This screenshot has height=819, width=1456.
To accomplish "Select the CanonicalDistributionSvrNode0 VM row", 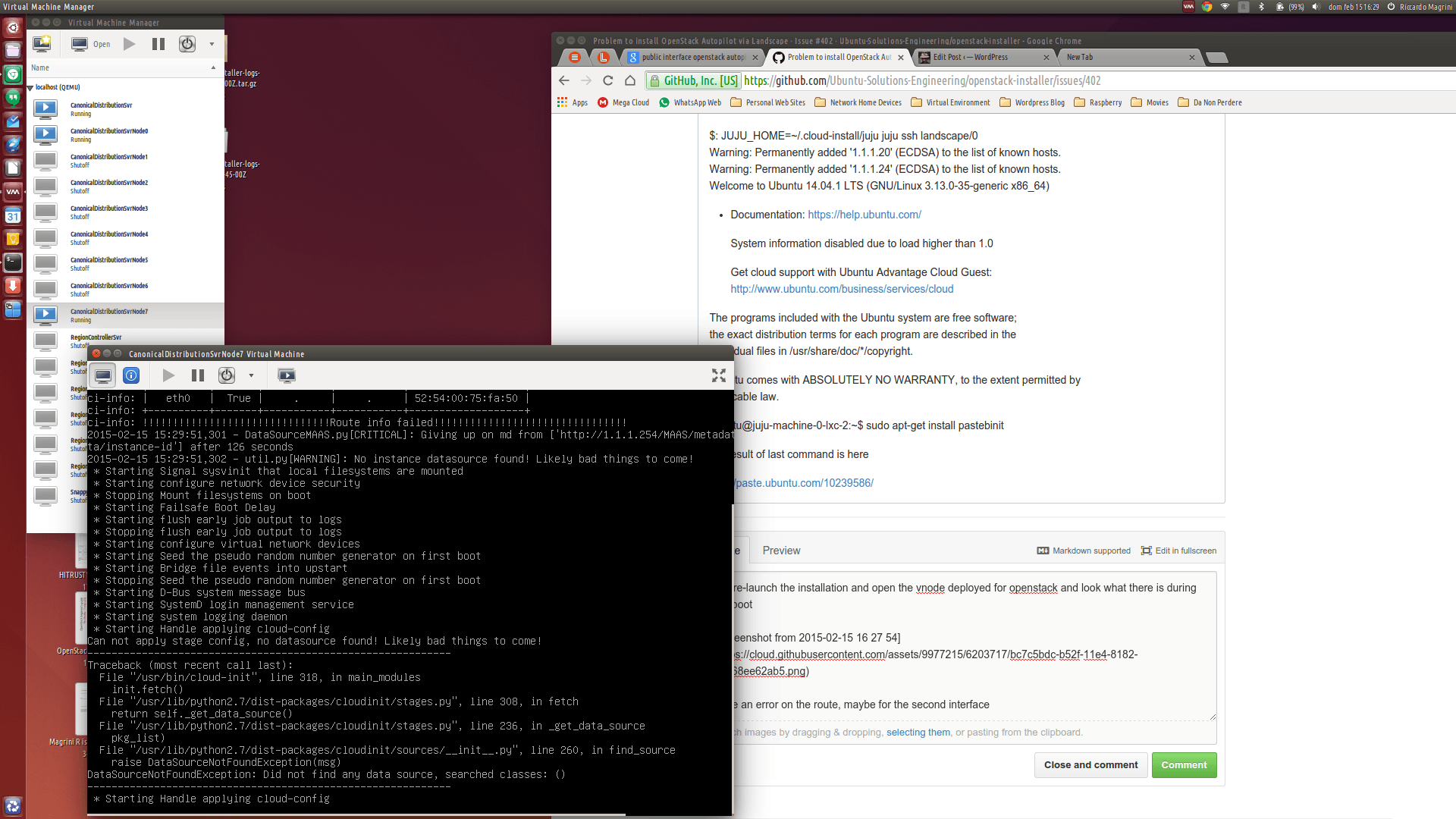I will point(125,135).
